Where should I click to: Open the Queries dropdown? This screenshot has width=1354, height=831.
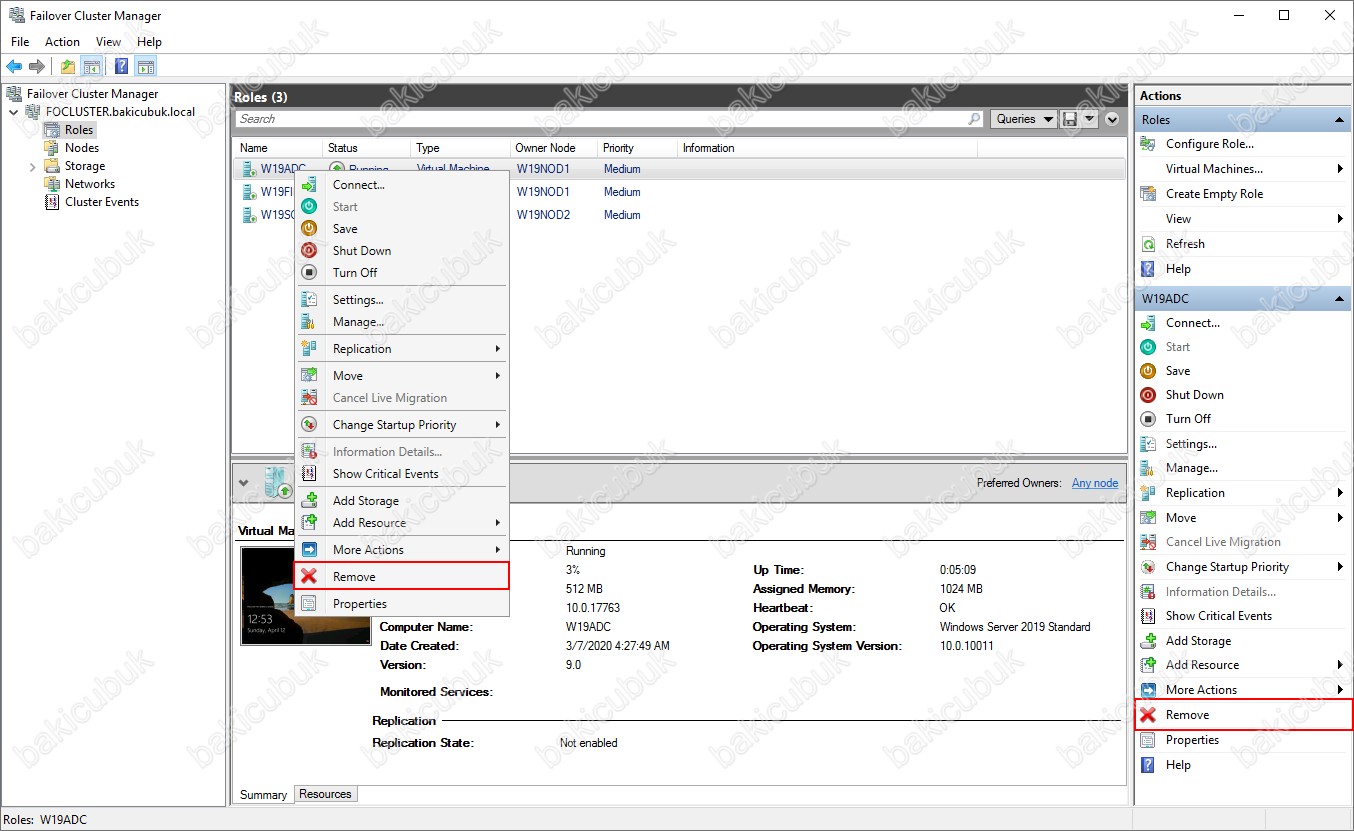(x=1024, y=119)
